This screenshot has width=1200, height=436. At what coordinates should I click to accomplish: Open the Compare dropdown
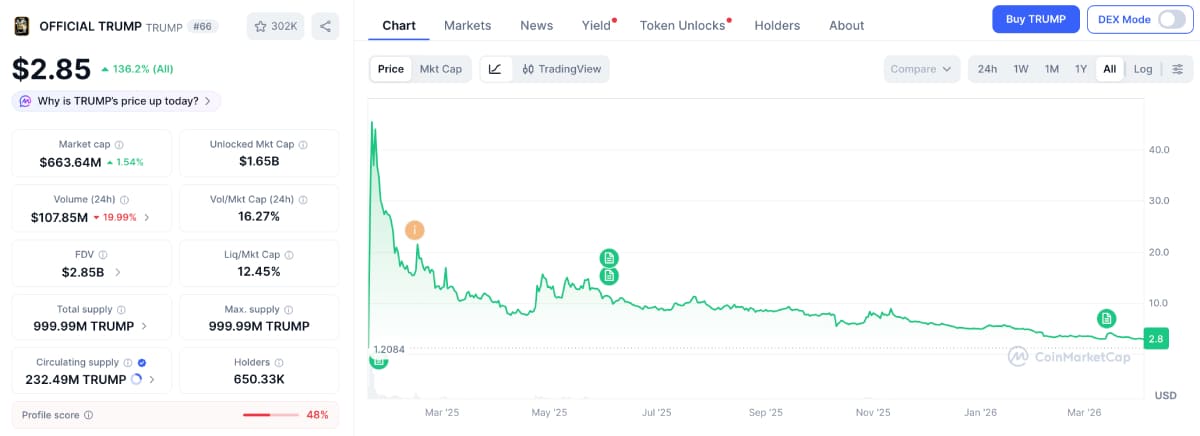tap(921, 69)
